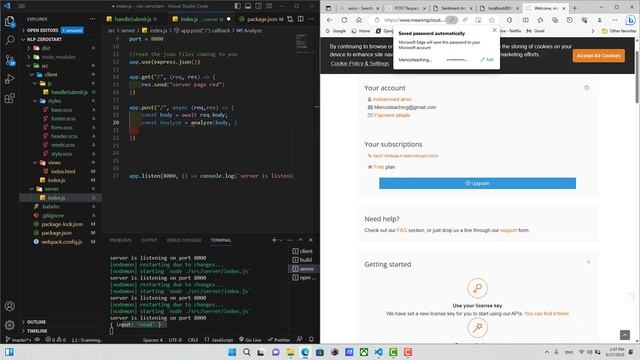Collapse the src folder
This screenshot has height=360, width=640.
(60, 66)
